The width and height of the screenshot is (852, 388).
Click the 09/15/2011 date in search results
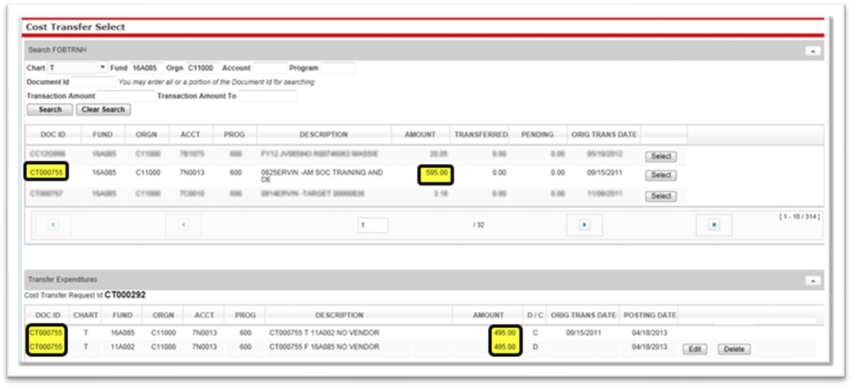604,173
